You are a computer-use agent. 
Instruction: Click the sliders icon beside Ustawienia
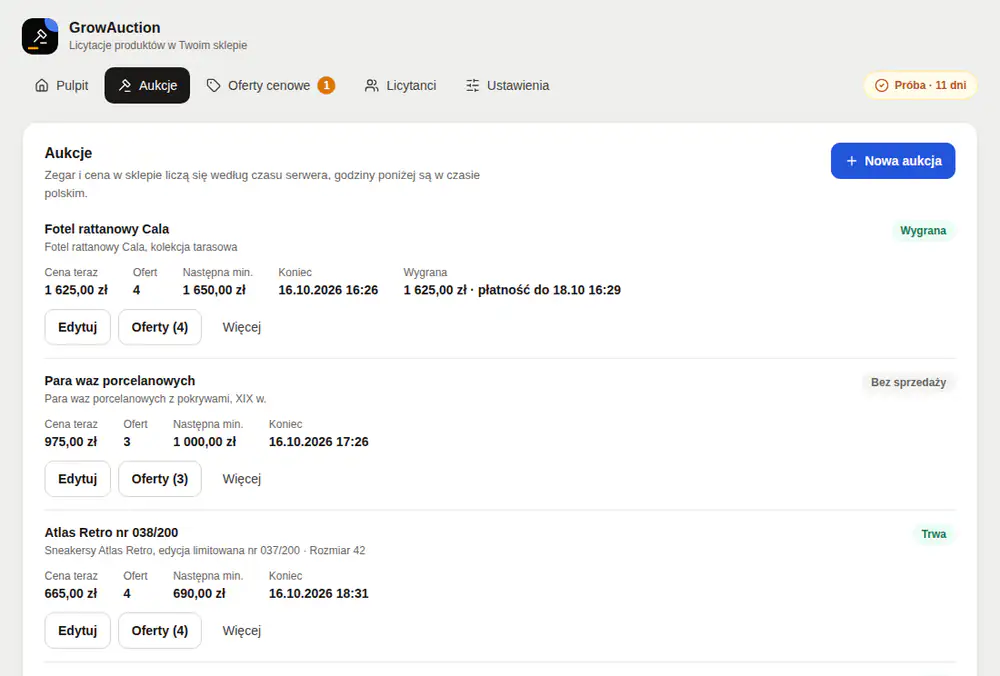pyautogui.click(x=473, y=85)
